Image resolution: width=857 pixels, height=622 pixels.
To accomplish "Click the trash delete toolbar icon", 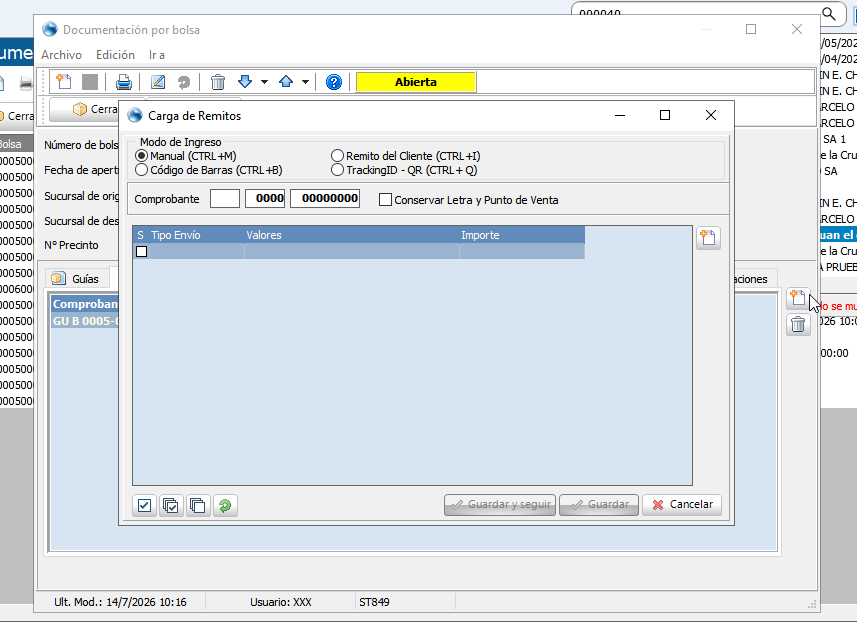I will pos(218,82).
